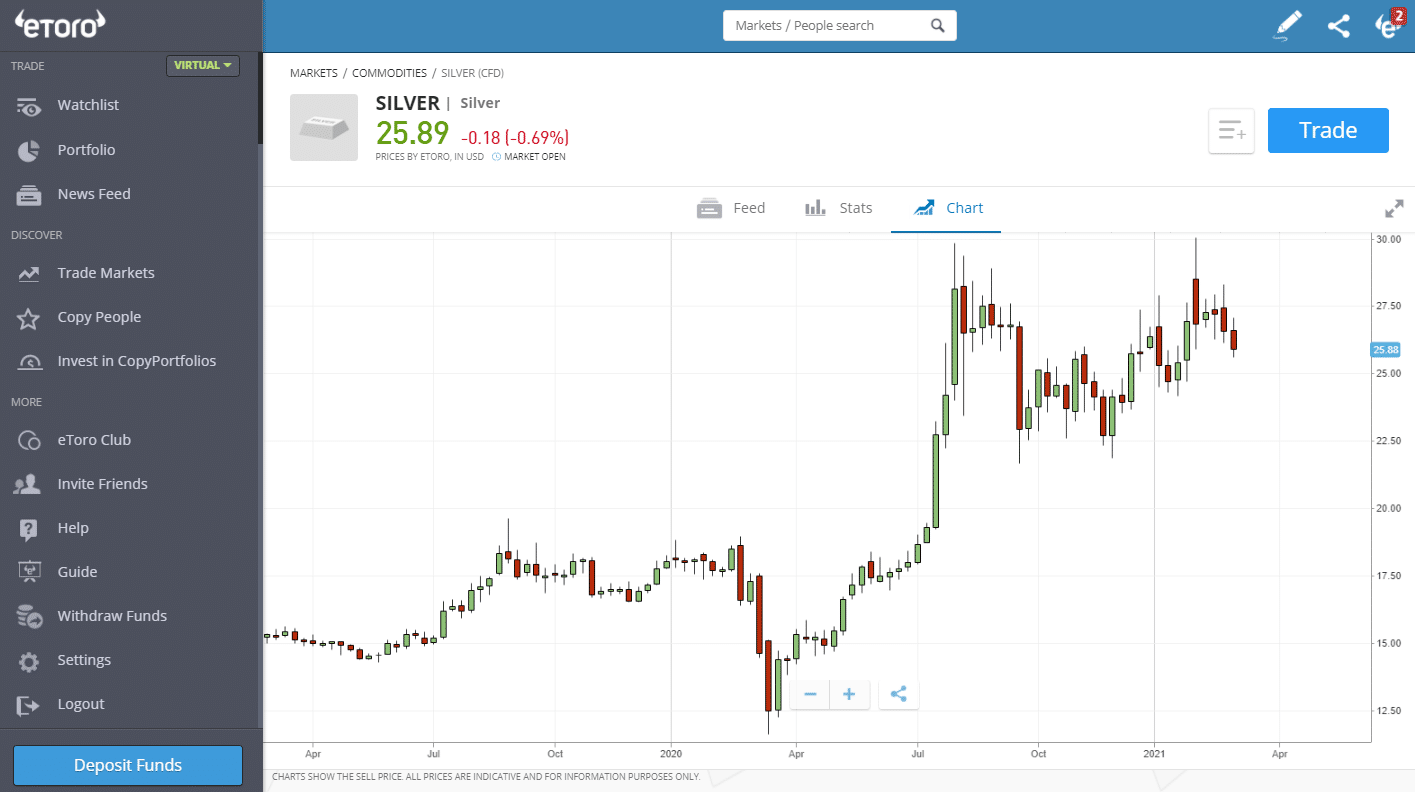
Task: Open Copy People
Action: (x=99, y=317)
